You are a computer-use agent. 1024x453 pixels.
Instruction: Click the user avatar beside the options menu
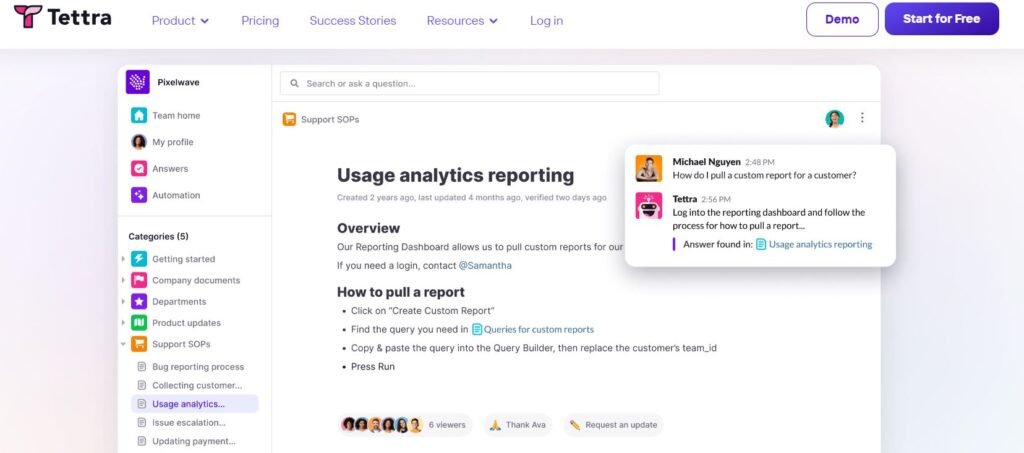click(x=835, y=118)
